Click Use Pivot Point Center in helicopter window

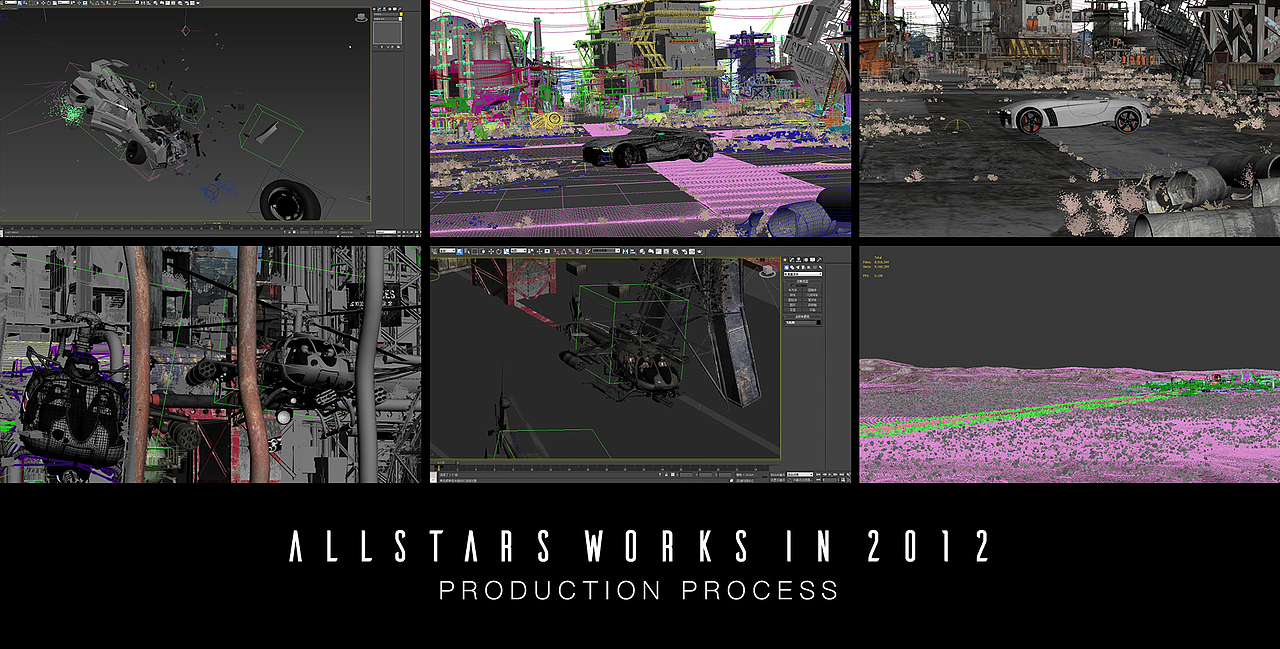click(531, 251)
